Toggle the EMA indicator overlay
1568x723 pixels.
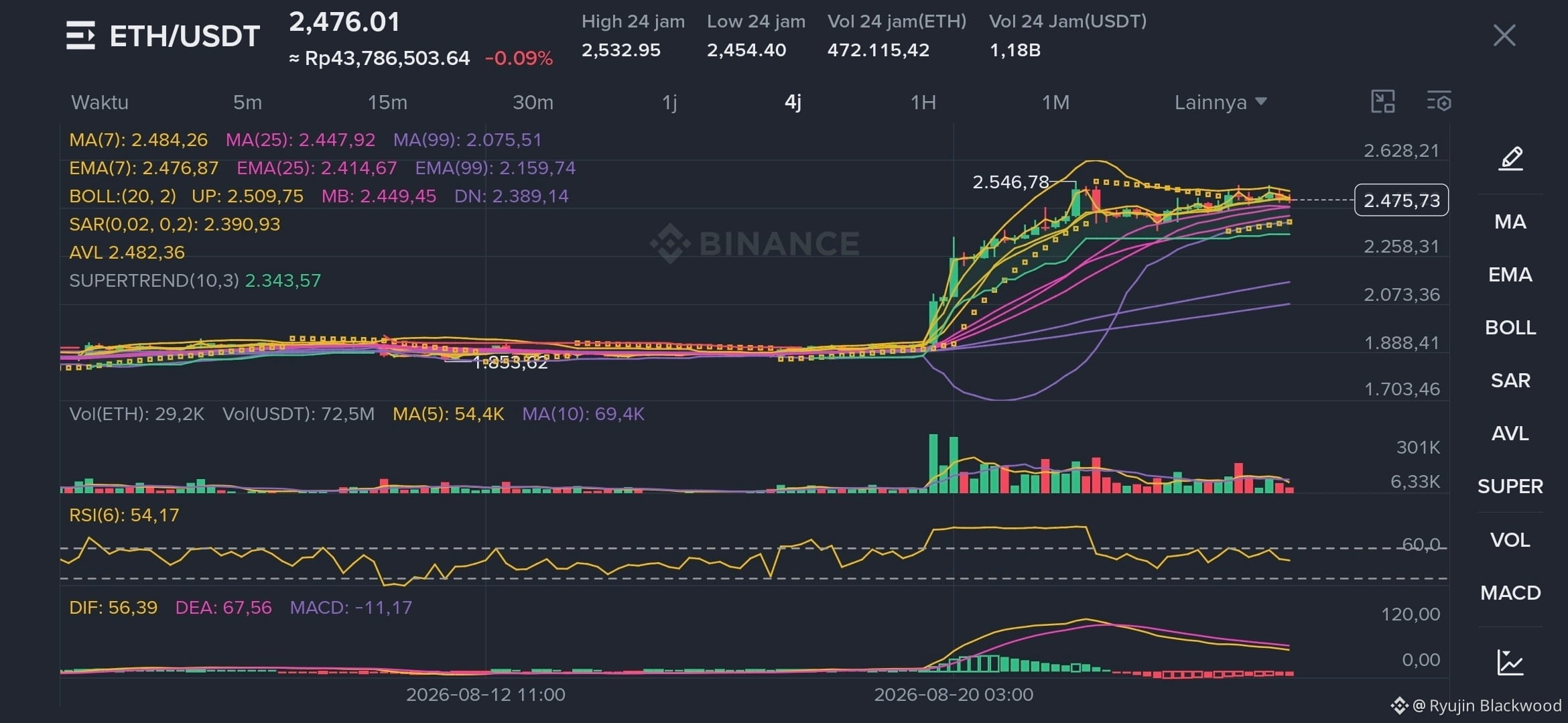pos(1510,275)
